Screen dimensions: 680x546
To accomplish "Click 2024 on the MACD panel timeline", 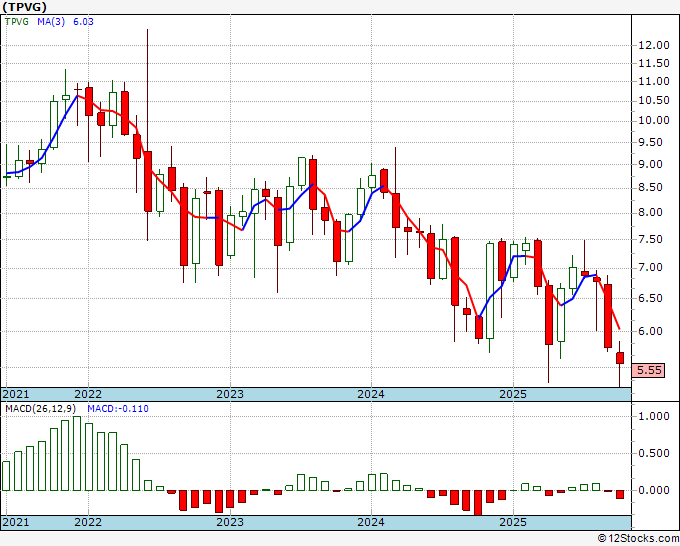I will click(371, 522).
